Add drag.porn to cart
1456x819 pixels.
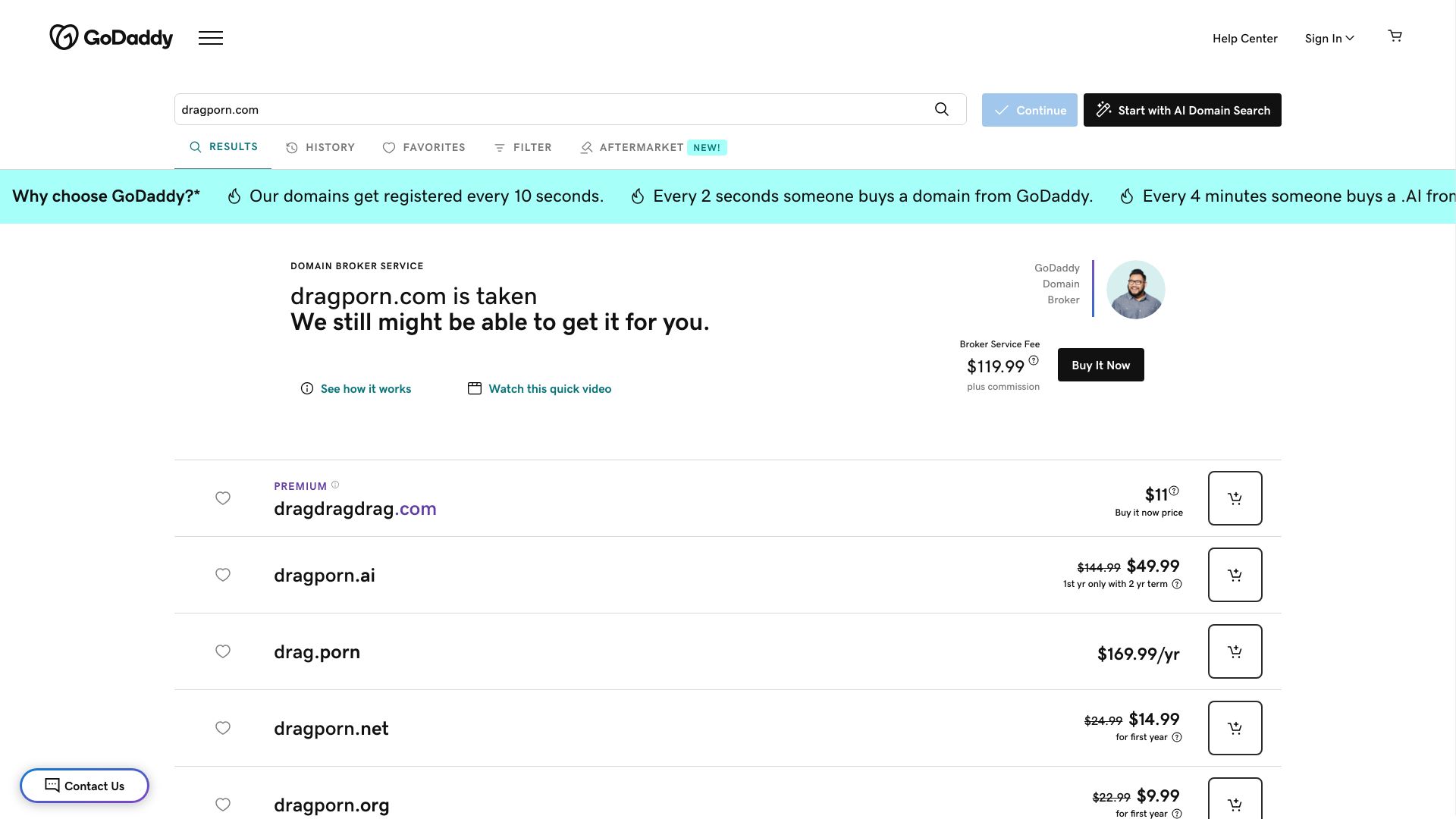pyautogui.click(x=1235, y=651)
